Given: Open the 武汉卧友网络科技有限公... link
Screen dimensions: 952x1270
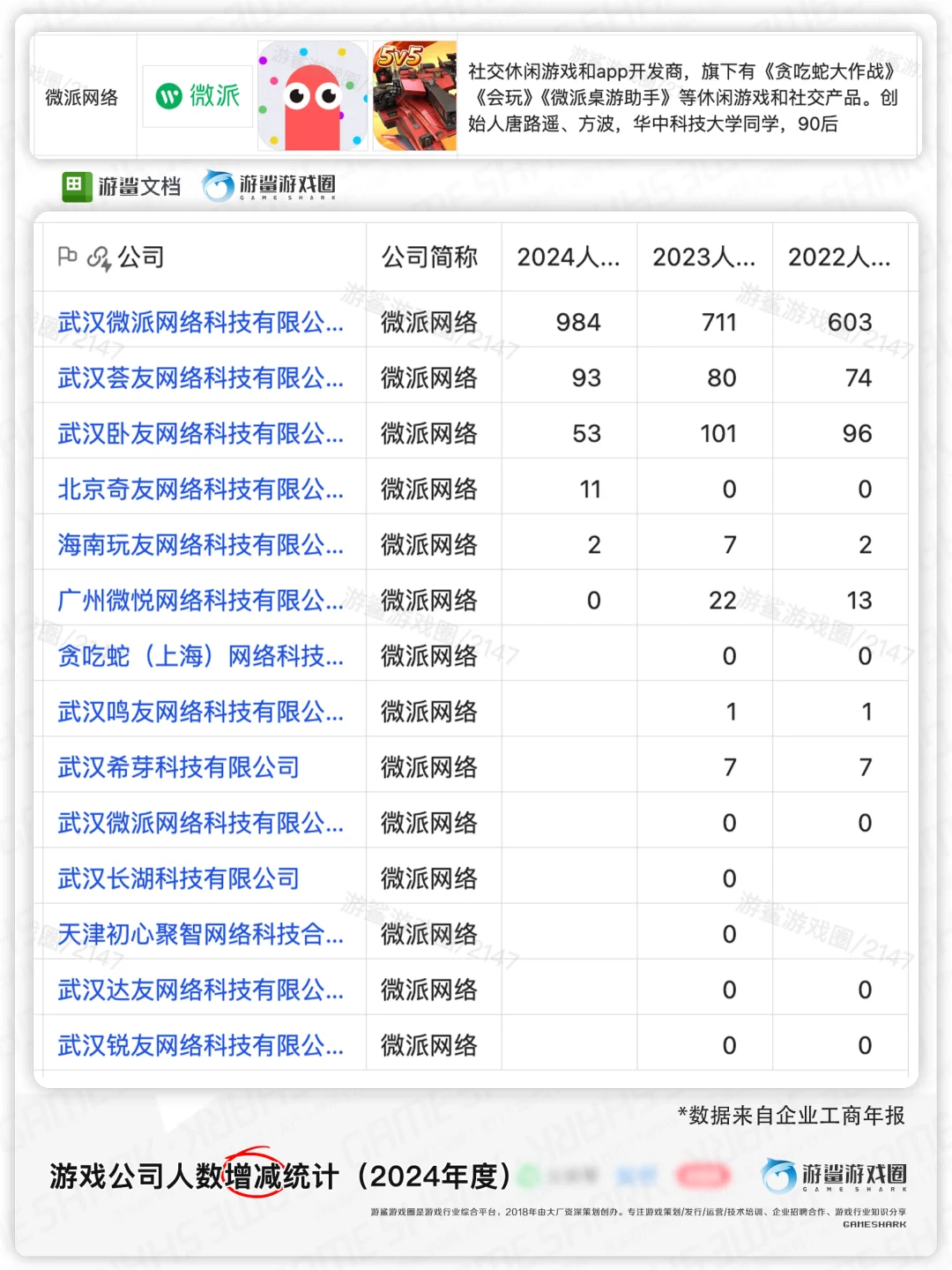Looking at the screenshot, I should coord(200,433).
